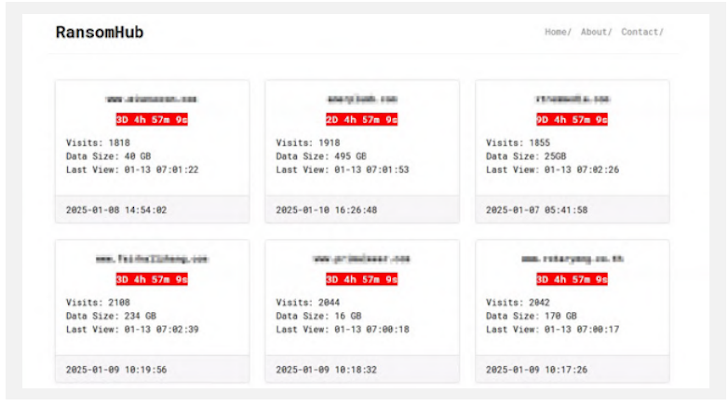The width and height of the screenshot is (728, 406).
Task: Open the Contact navigation link
Action: (641, 32)
